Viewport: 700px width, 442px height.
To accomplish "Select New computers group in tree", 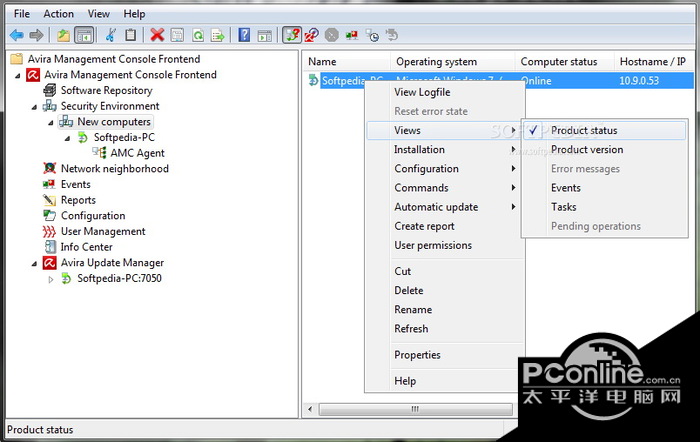I will (x=114, y=121).
